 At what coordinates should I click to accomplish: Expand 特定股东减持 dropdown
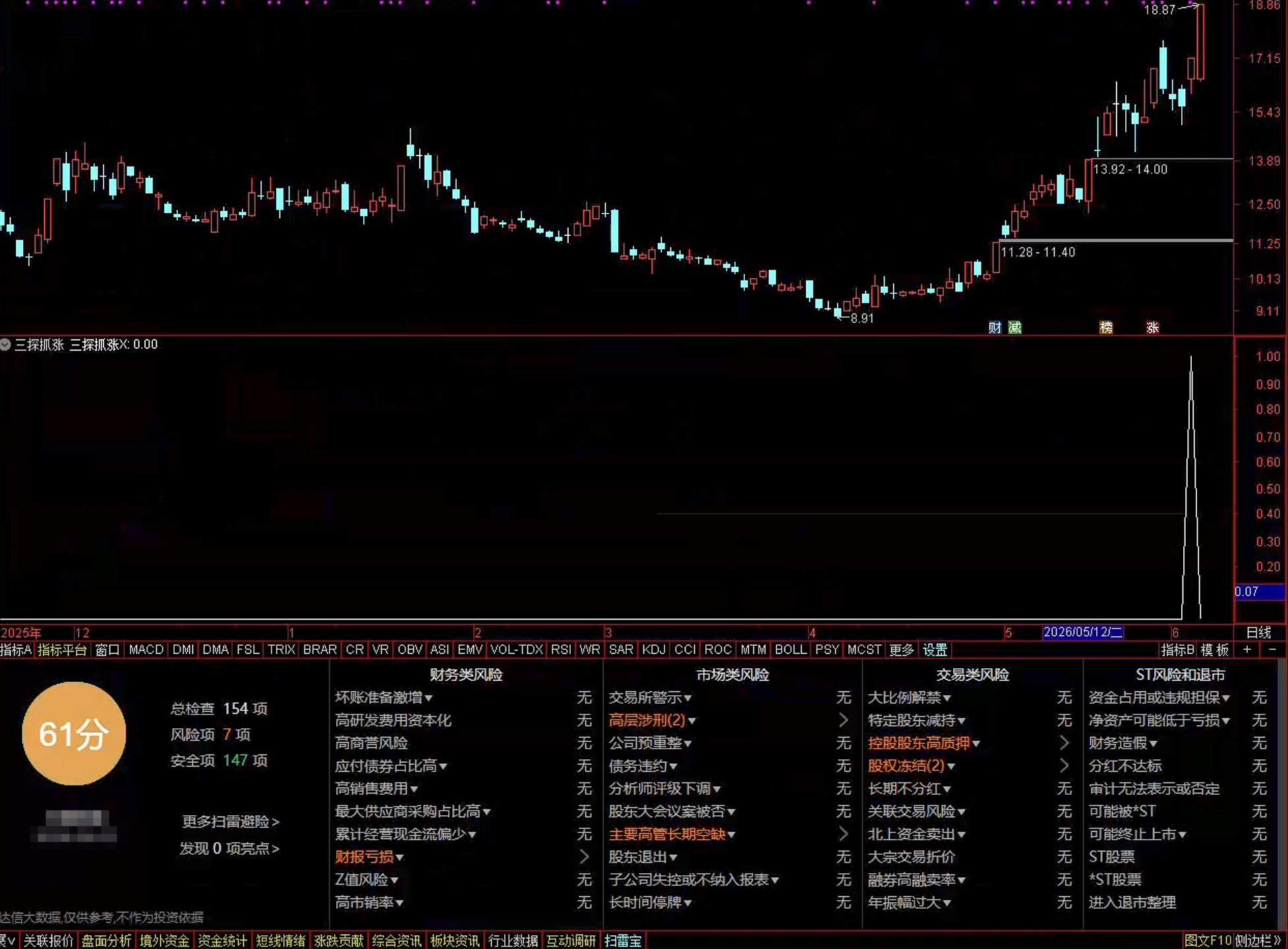(961, 721)
